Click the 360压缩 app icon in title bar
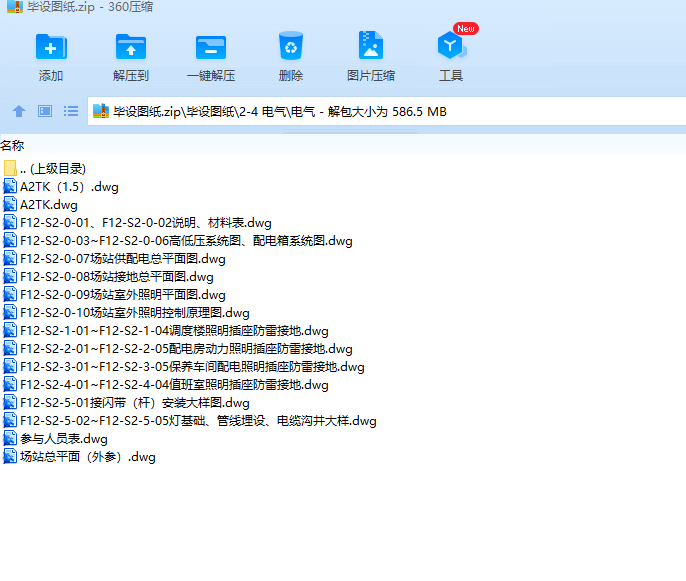This screenshot has width=686, height=581. 14,7
